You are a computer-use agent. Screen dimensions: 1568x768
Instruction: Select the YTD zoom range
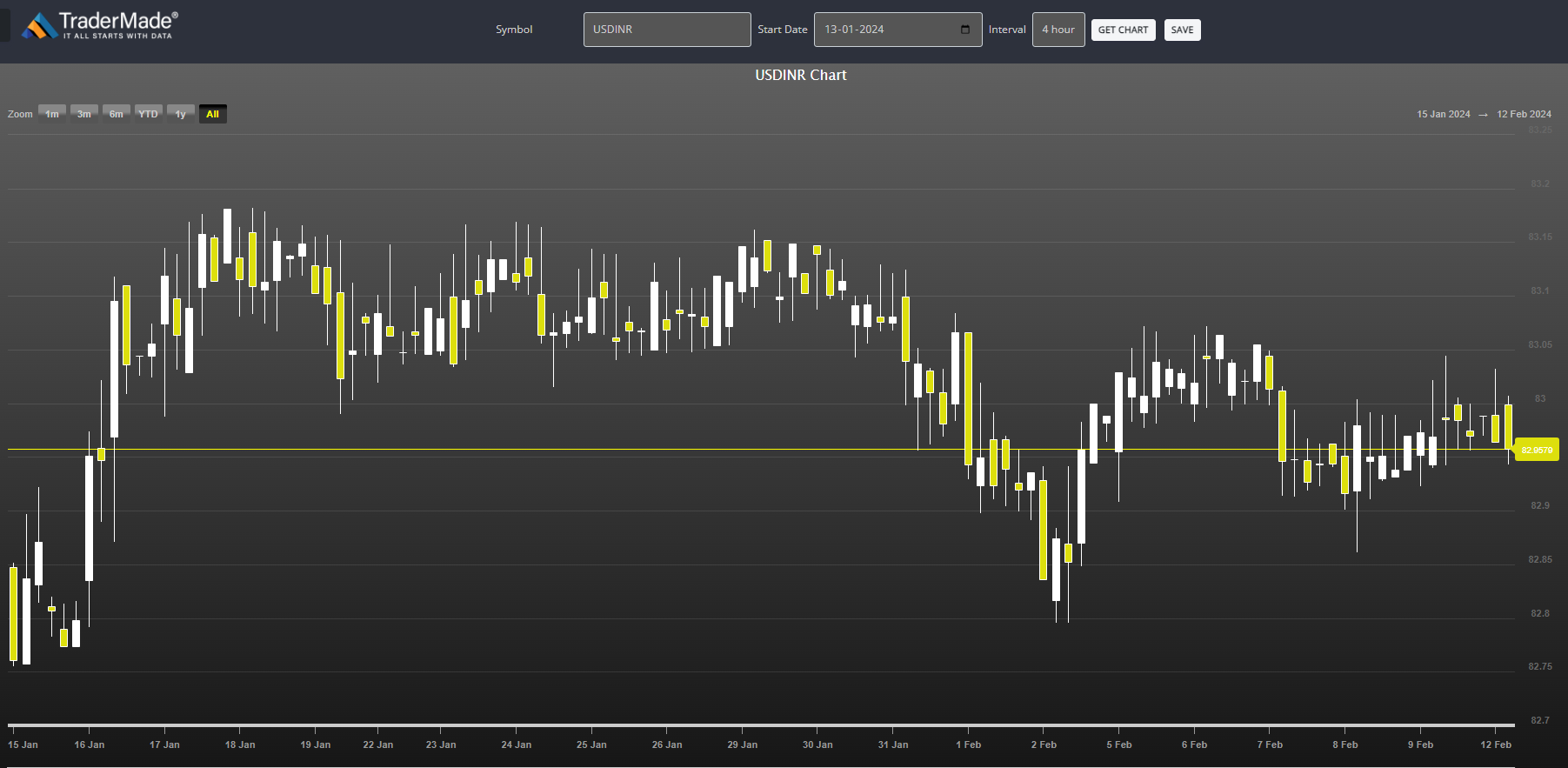149,114
